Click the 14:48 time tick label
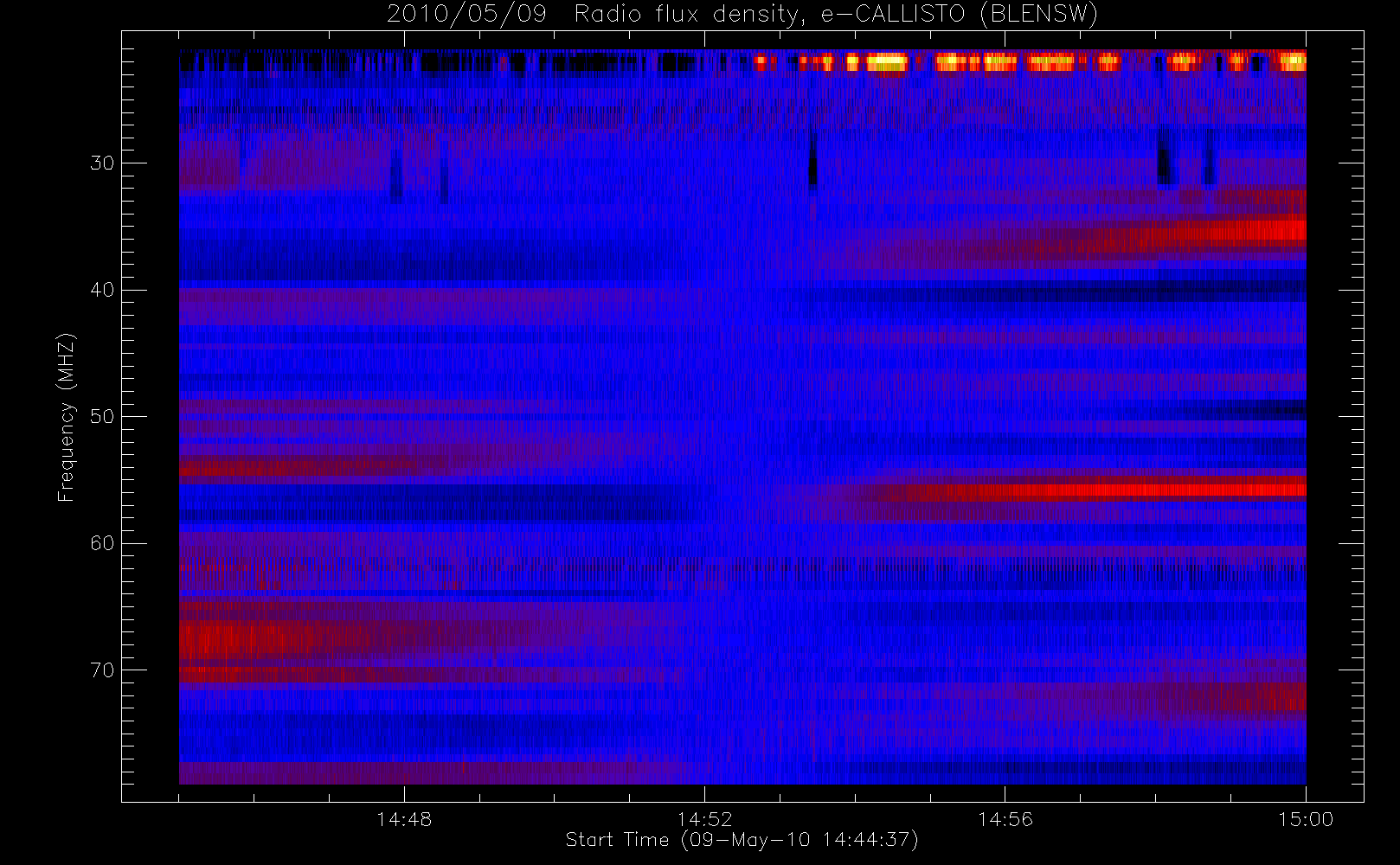This screenshot has height=865, width=1400. pyautogui.click(x=404, y=819)
